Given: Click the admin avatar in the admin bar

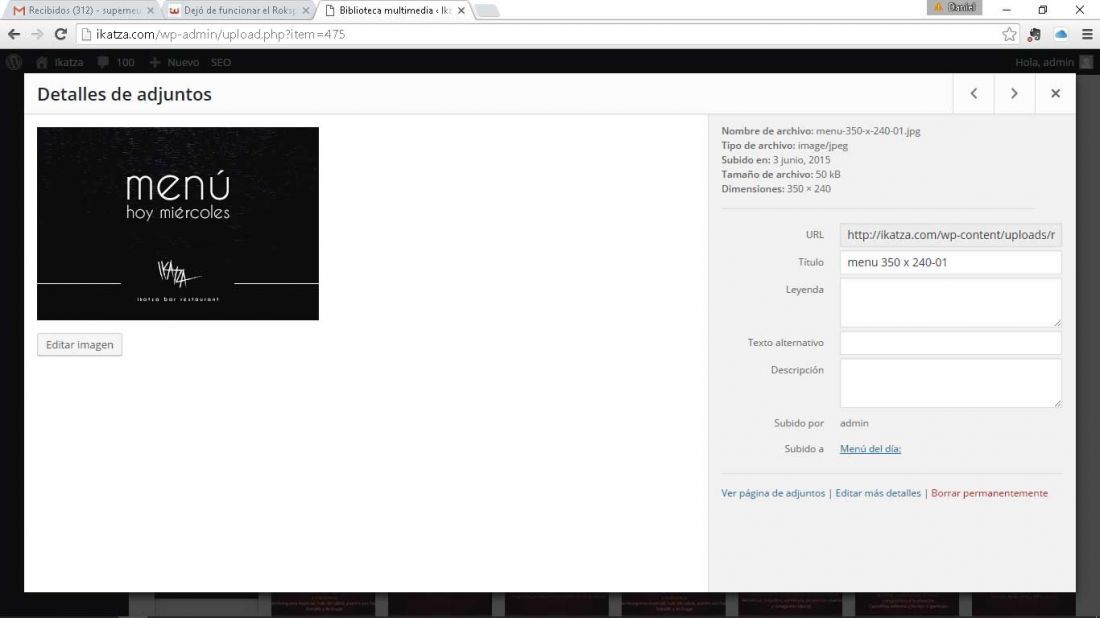Looking at the screenshot, I should (1086, 62).
